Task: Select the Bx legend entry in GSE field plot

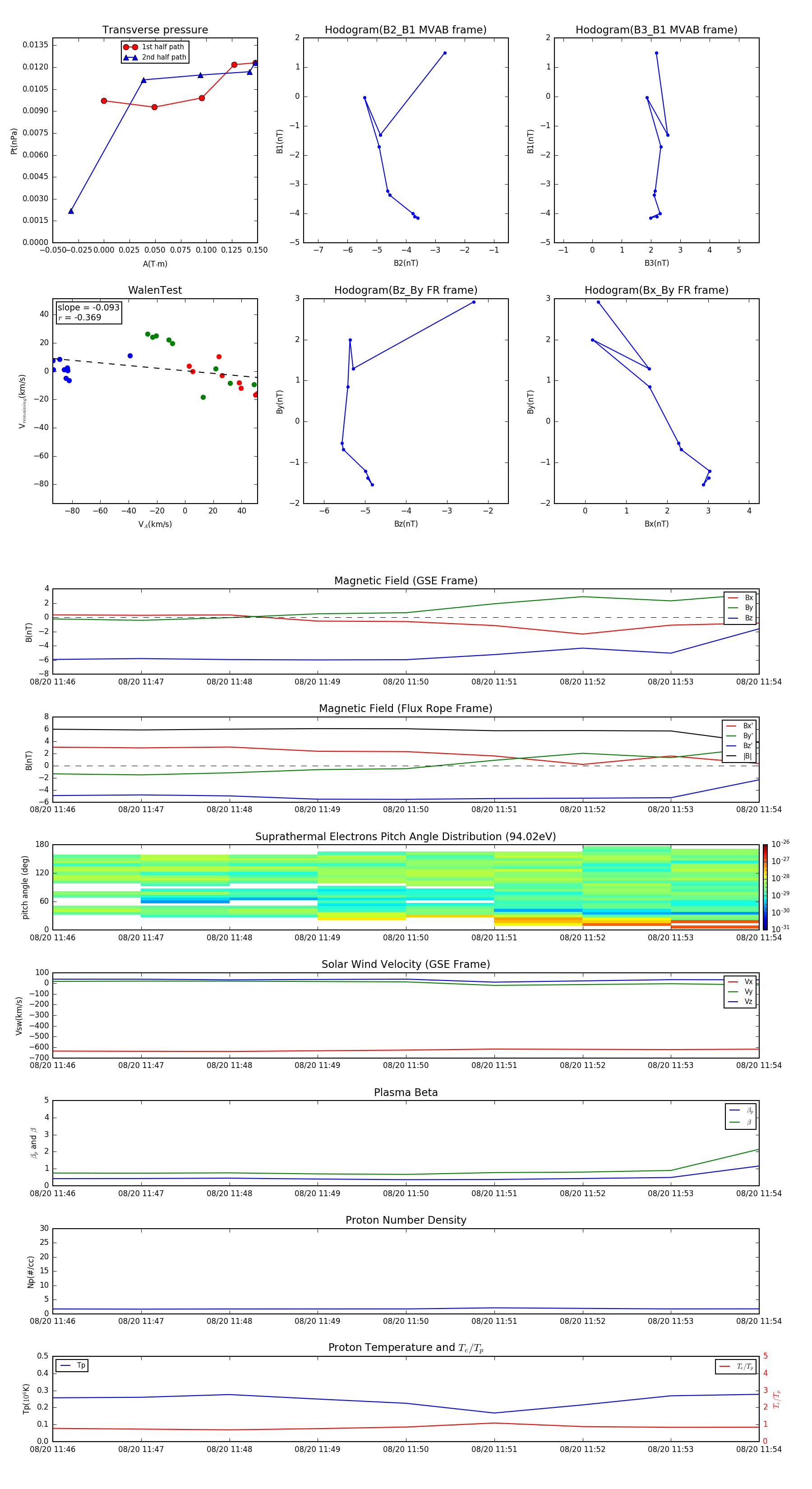Action: [740, 598]
